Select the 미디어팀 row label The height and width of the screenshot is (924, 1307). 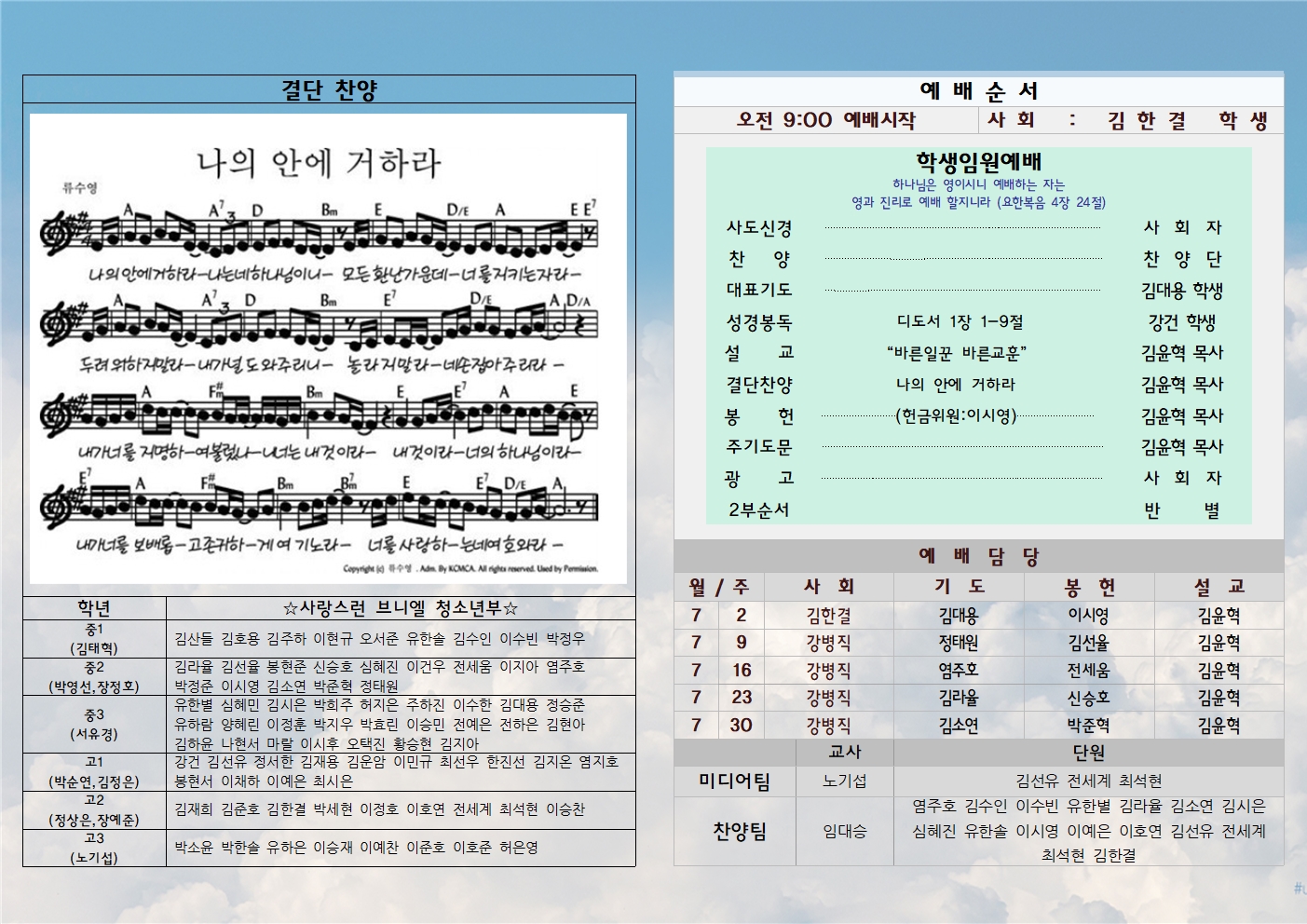click(734, 781)
